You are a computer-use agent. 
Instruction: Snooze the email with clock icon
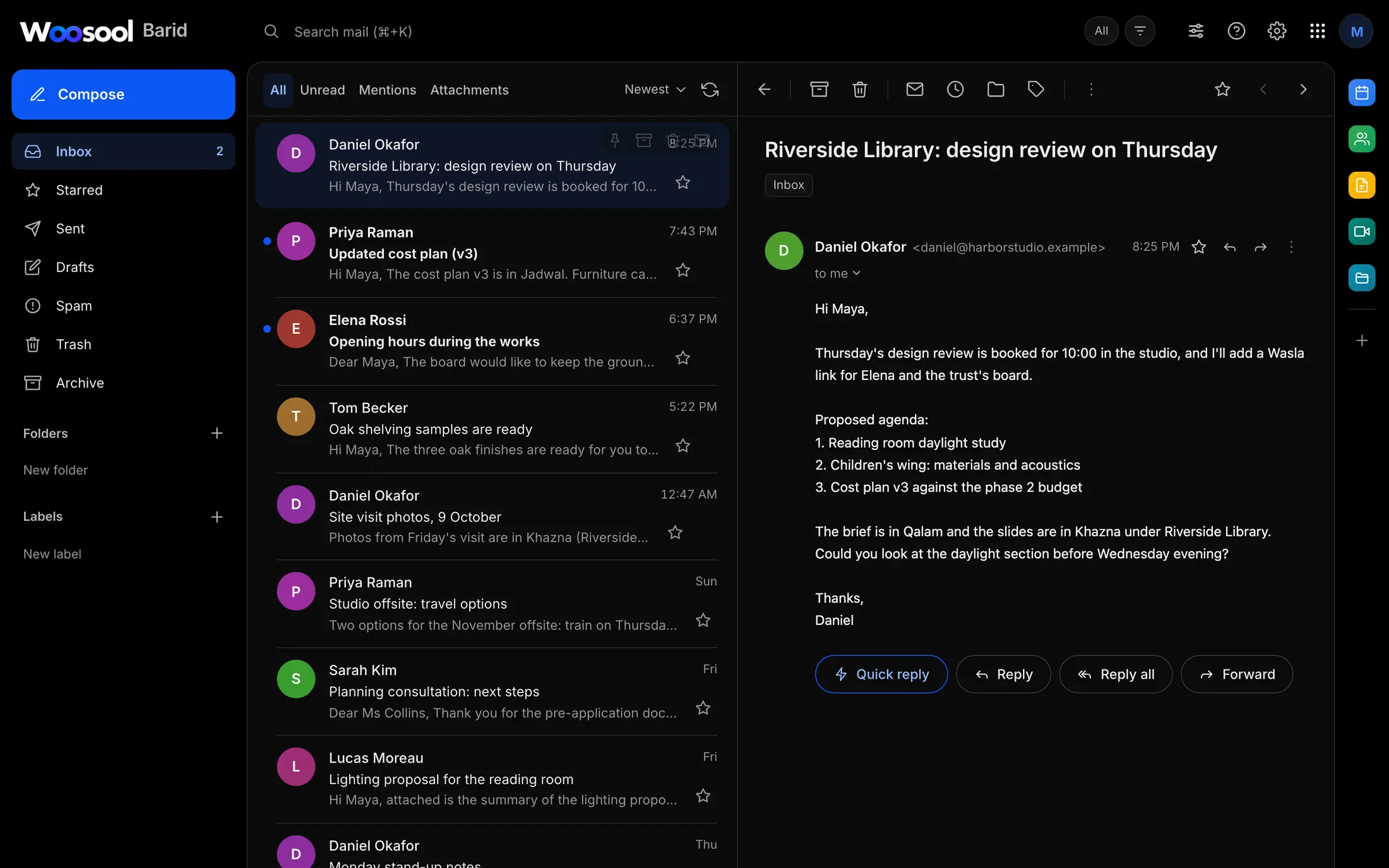[955, 89]
